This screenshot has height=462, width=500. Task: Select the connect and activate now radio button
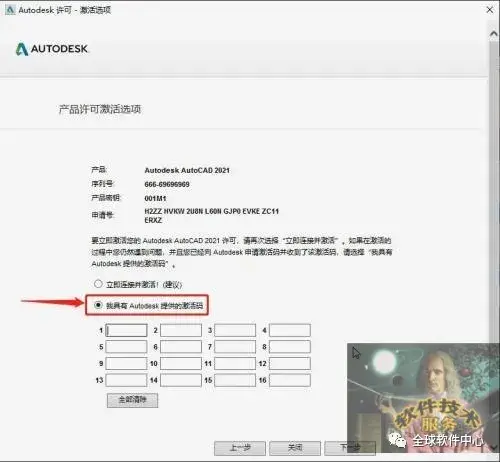coord(98,284)
